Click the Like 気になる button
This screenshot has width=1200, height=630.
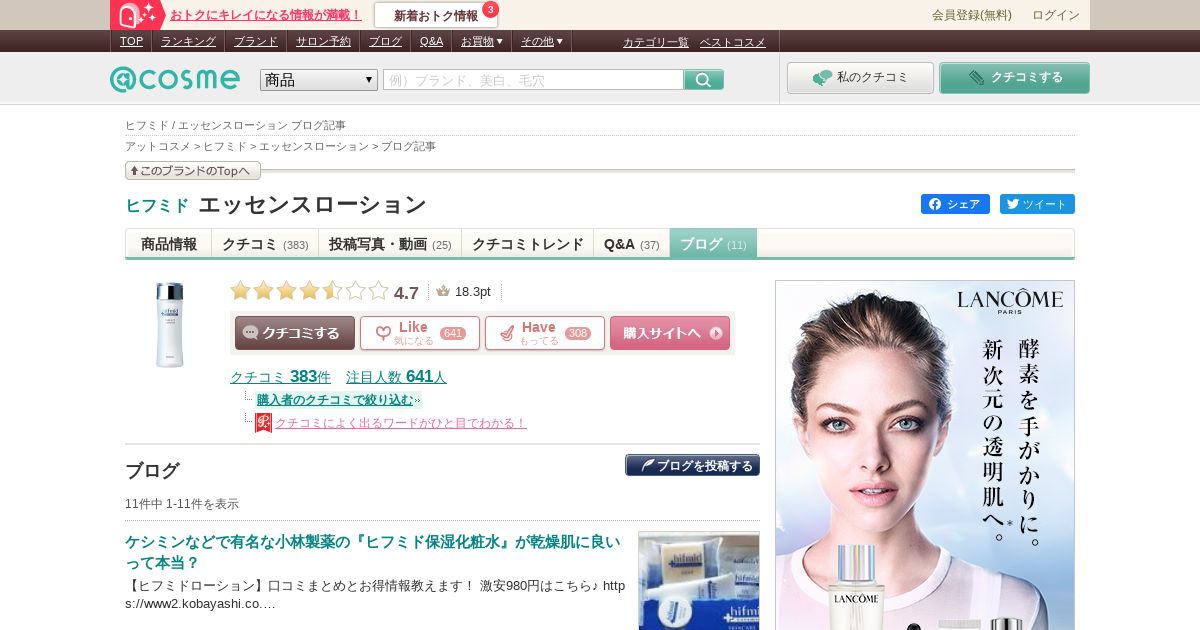420,333
